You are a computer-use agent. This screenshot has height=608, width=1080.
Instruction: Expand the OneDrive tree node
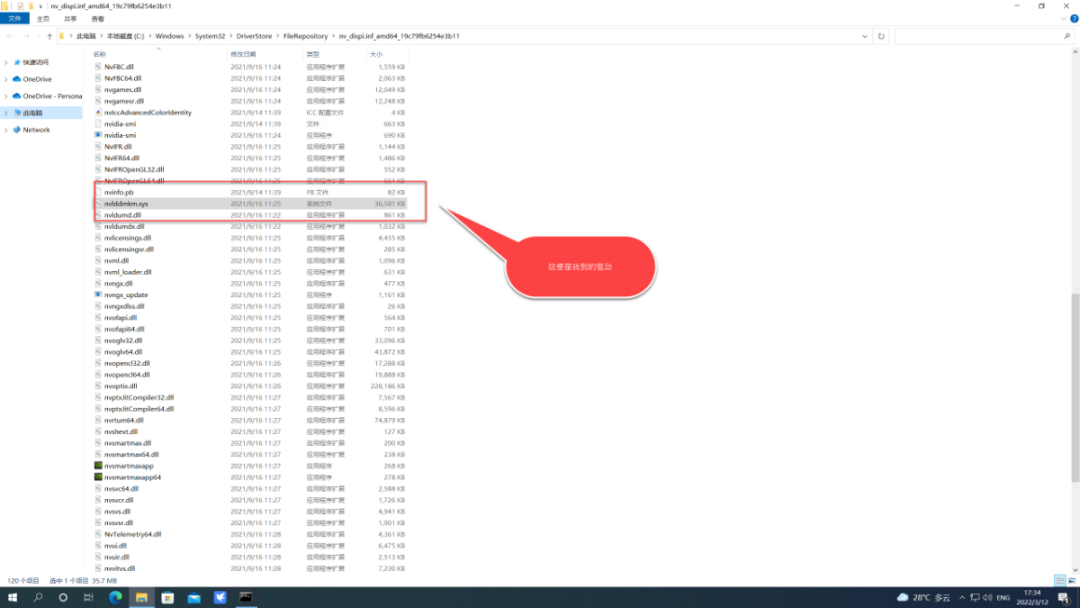pyautogui.click(x=6, y=79)
